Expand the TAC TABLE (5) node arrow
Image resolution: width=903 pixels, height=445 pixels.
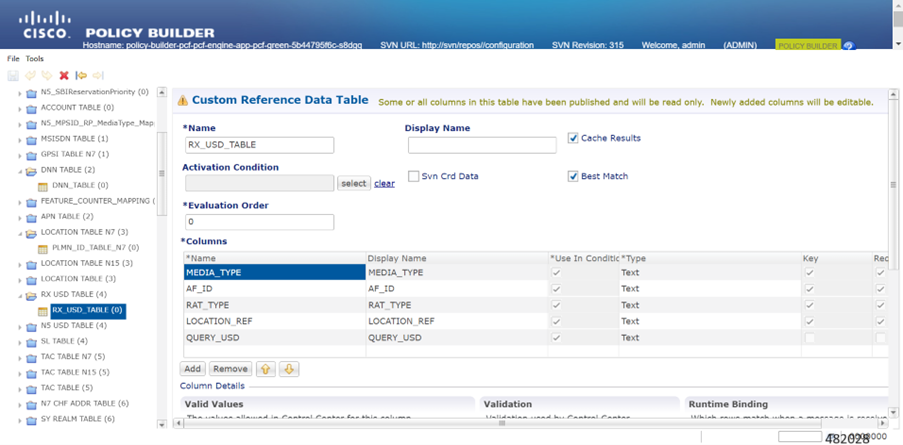(x=20, y=389)
